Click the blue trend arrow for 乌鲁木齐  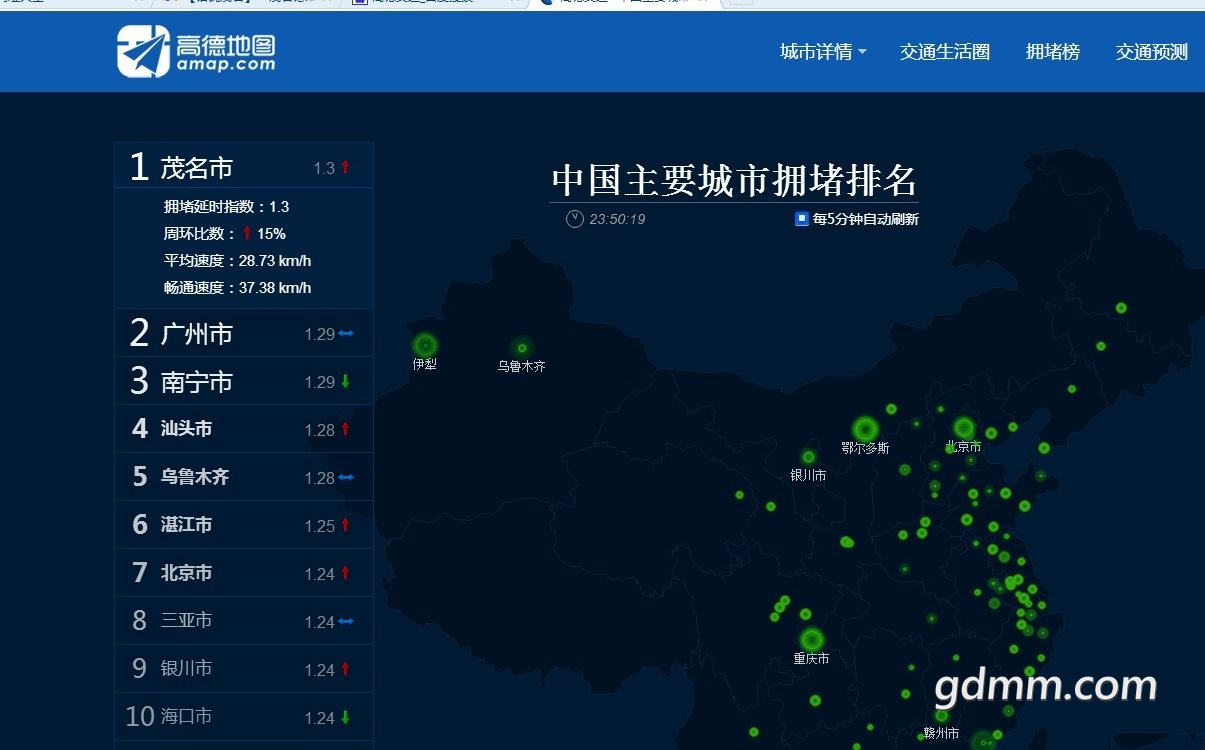point(346,478)
